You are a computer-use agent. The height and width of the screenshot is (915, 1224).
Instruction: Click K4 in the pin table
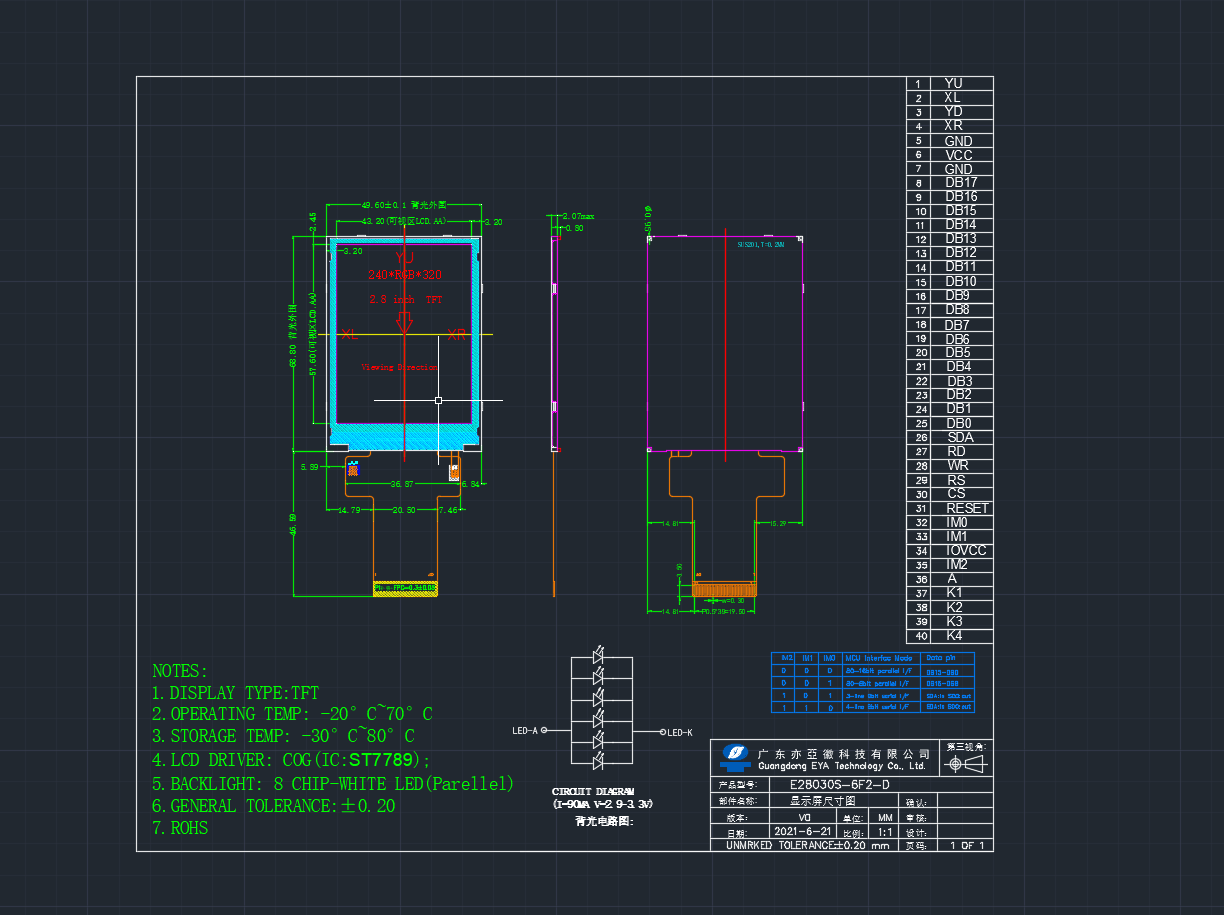pos(955,636)
